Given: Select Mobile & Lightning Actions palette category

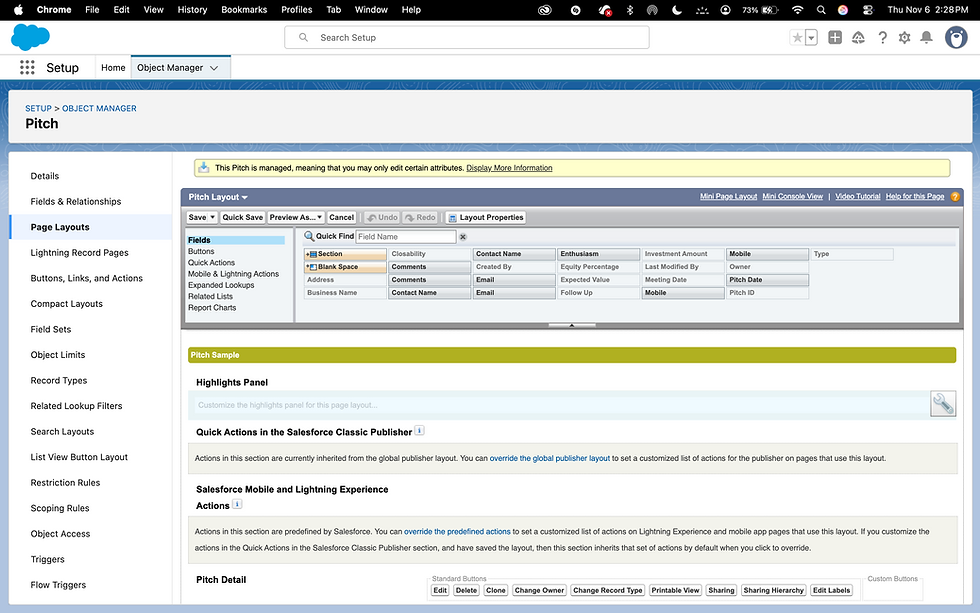Looking at the screenshot, I should [234, 274].
